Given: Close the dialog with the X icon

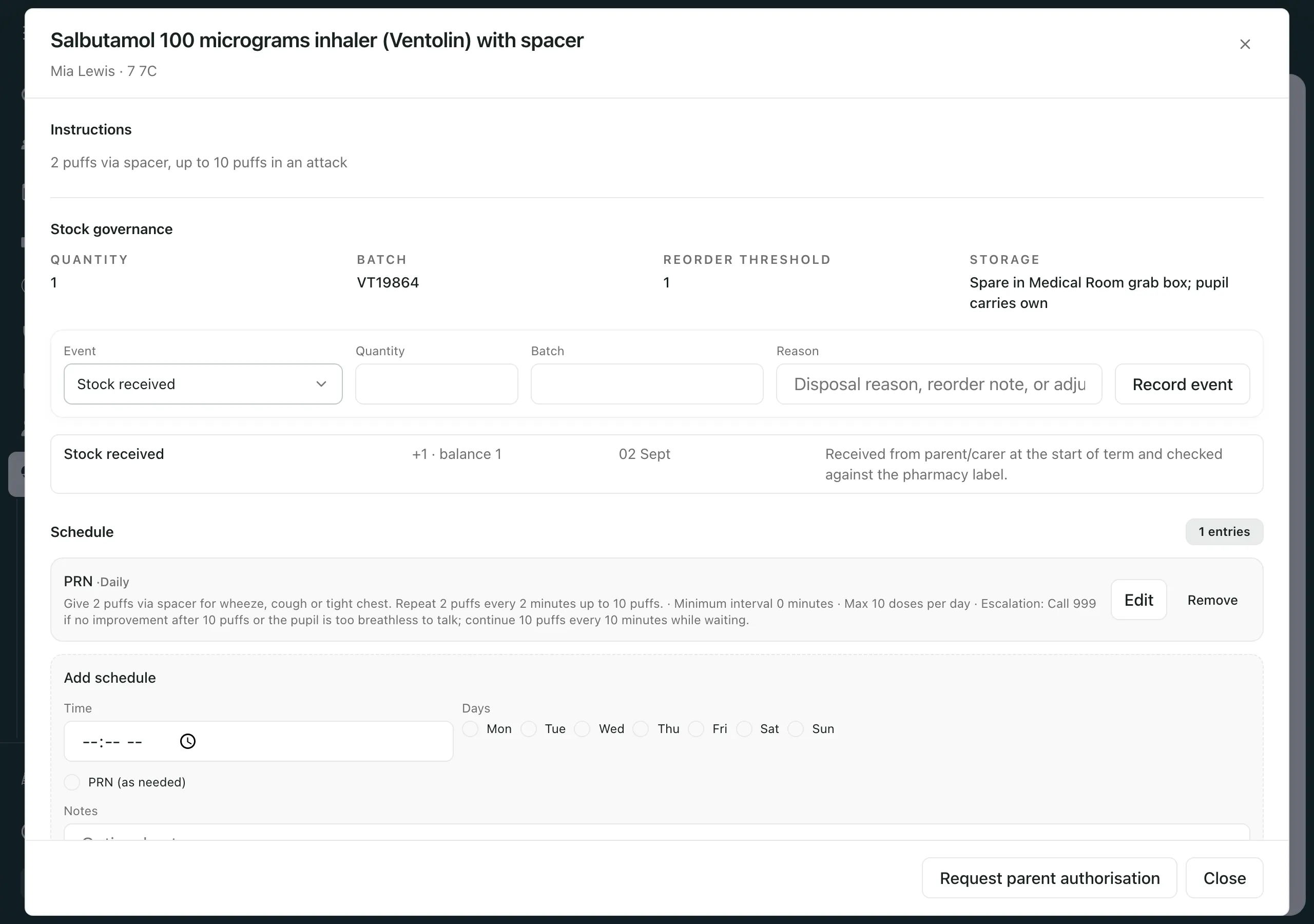Looking at the screenshot, I should click(1245, 44).
